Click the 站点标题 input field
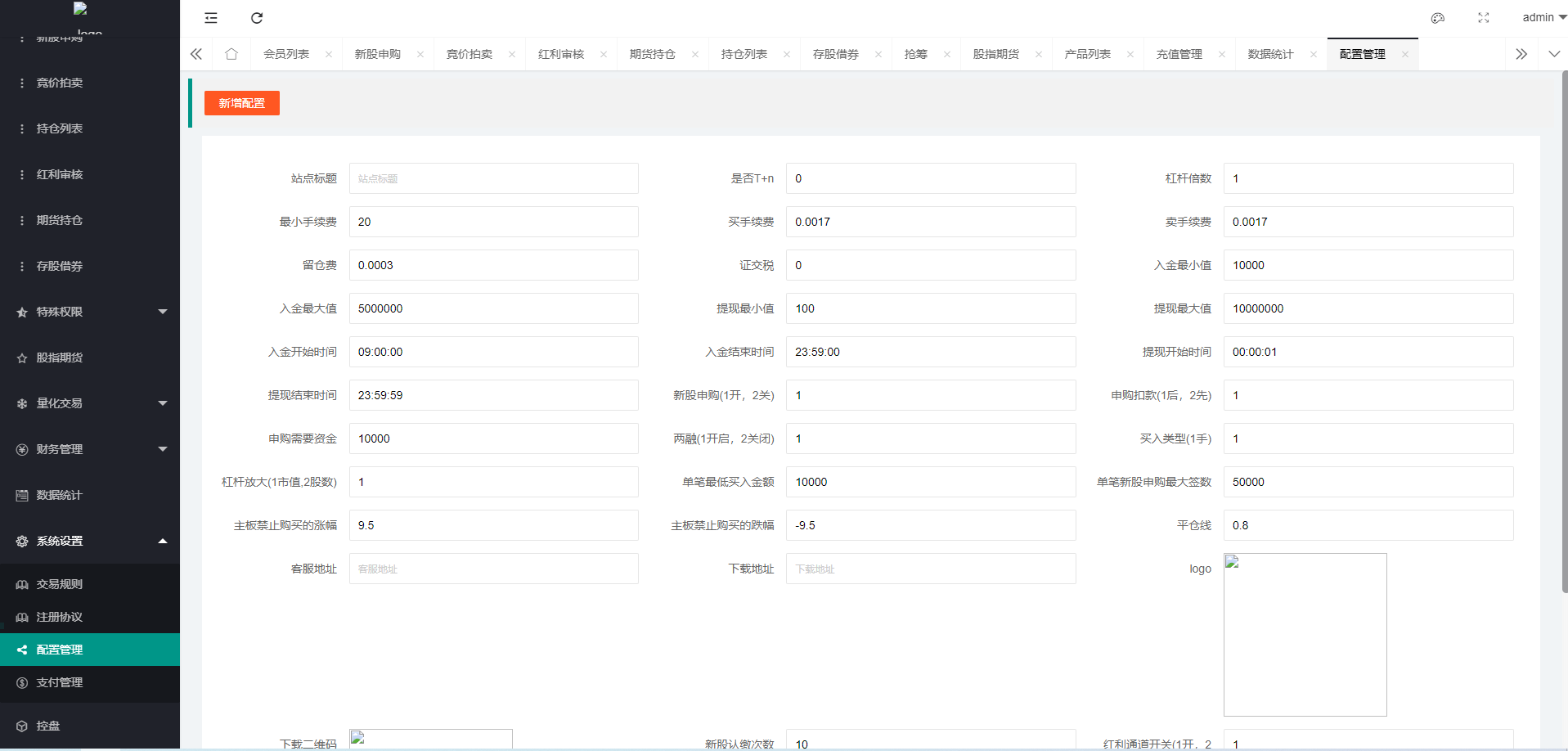 (493, 178)
